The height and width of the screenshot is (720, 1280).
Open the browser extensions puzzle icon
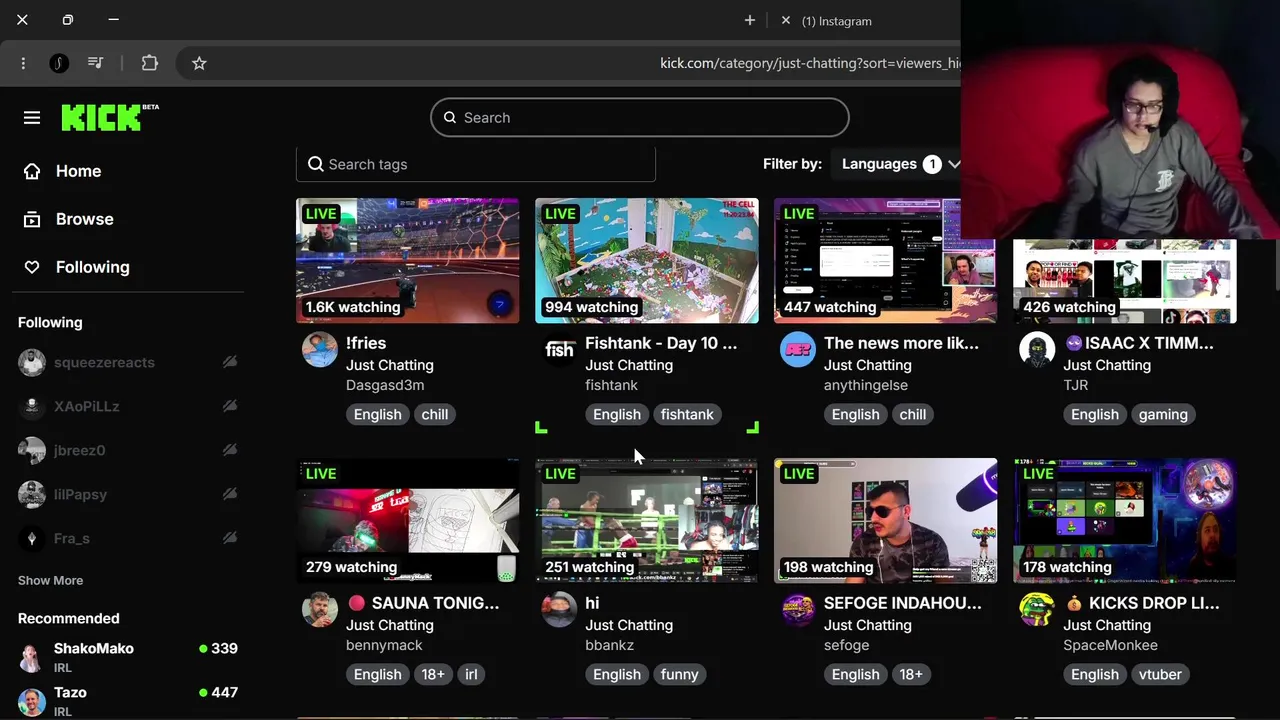point(149,63)
